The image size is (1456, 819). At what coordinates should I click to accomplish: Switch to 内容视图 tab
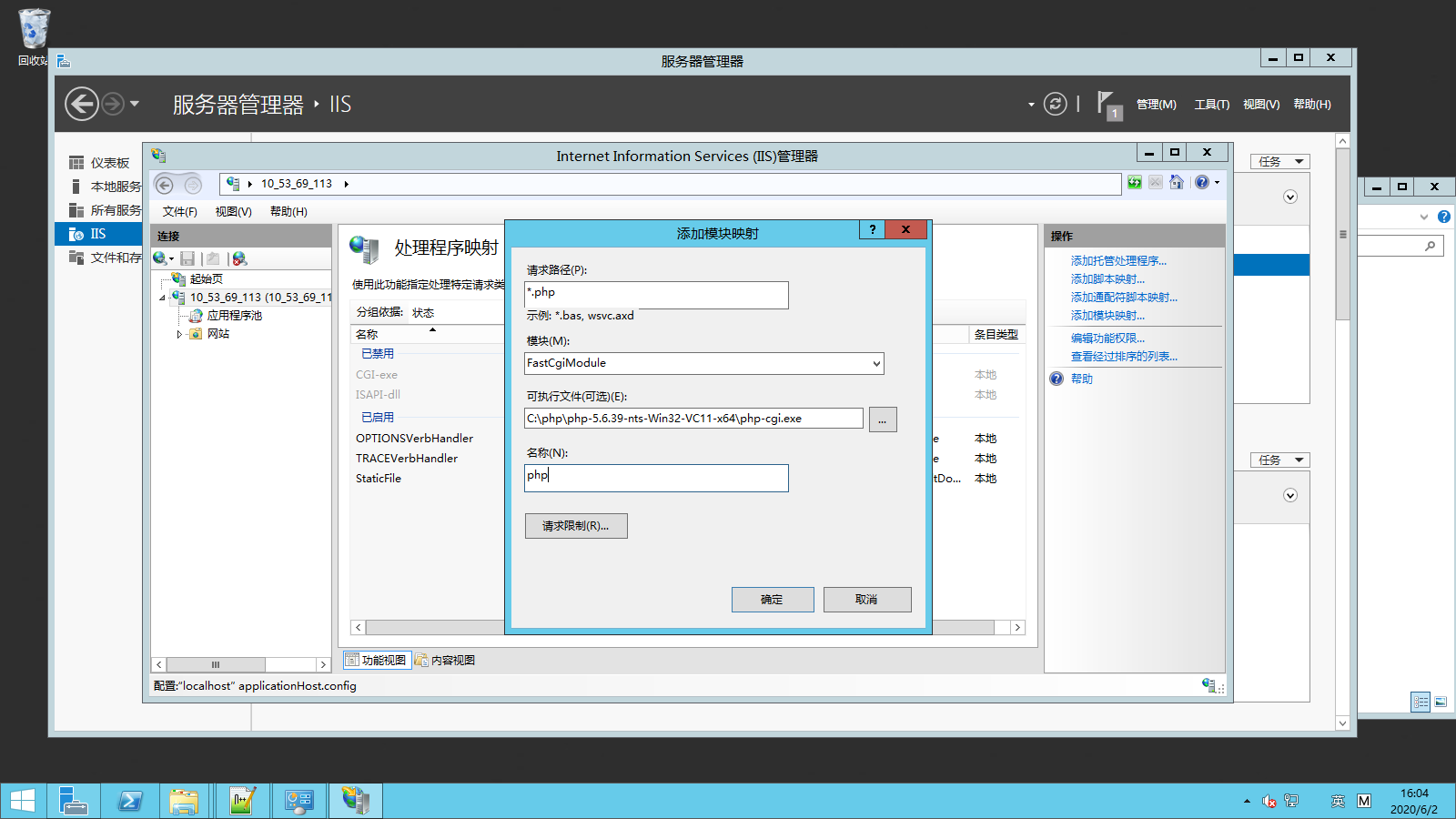click(446, 661)
